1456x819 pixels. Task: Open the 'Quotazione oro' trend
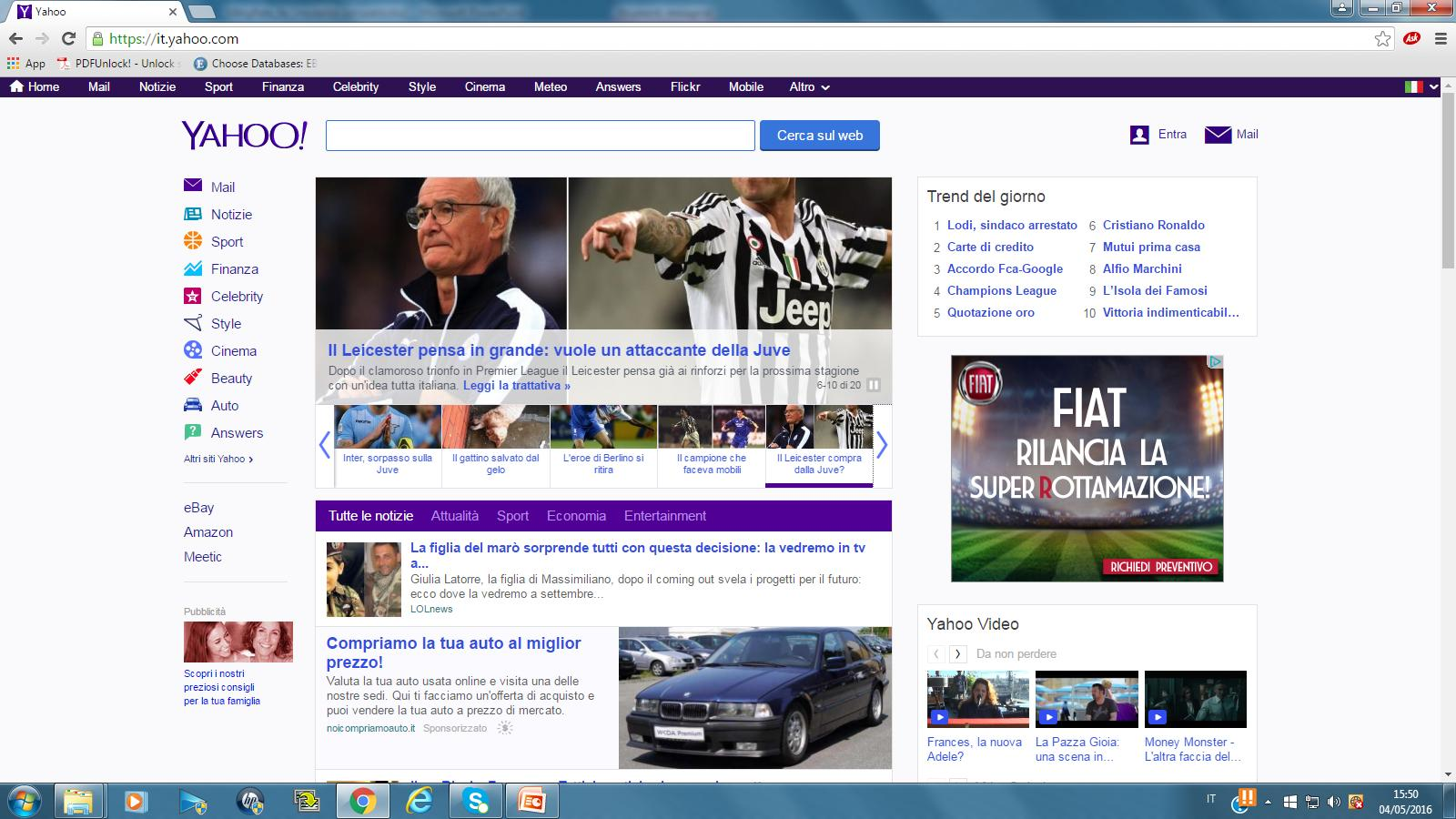(x=991, y=312)
